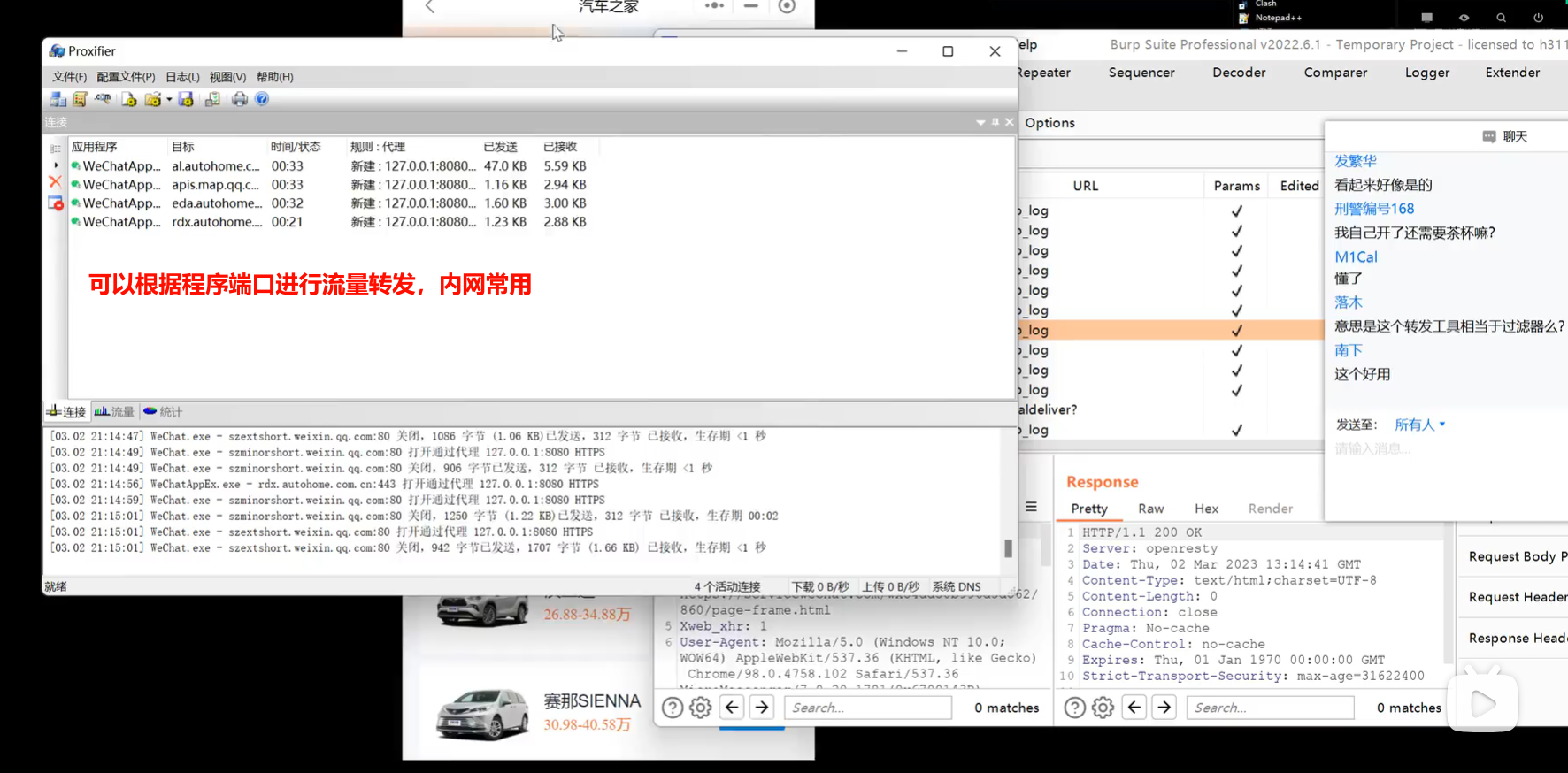Open dropdown arrow beside Open Profile icon
This screenshot has width=1568, height=773.
pos(169,100)
